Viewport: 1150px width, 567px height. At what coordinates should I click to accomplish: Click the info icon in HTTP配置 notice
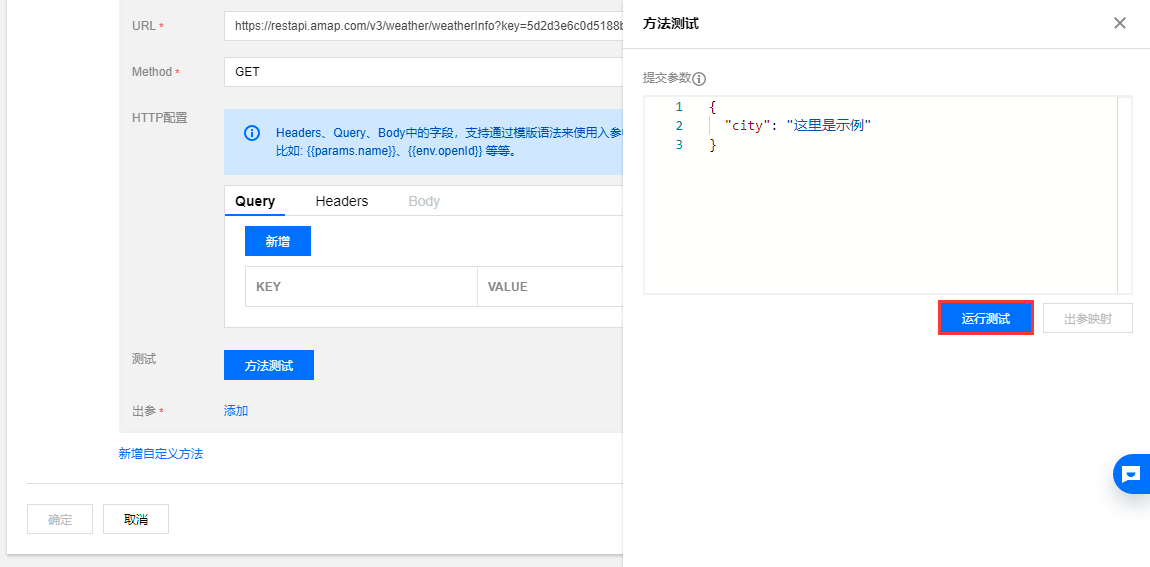point(252,133)
